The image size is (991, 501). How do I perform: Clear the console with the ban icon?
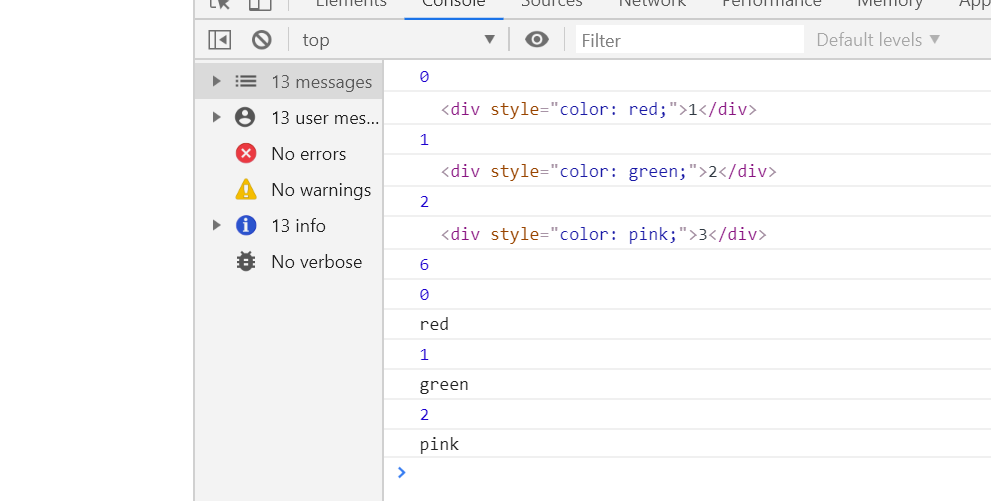[x=262, y=40]
